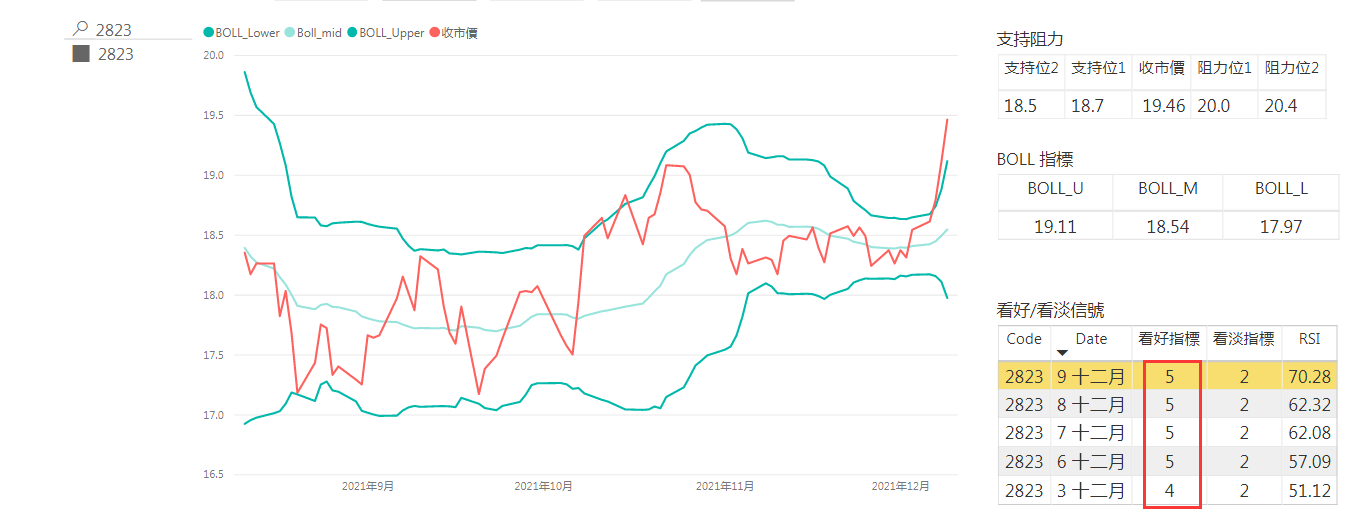Click the RSI column header
Image resolution: width=1372 pixels, height=520 pixels.
(x=1308, y=339)
